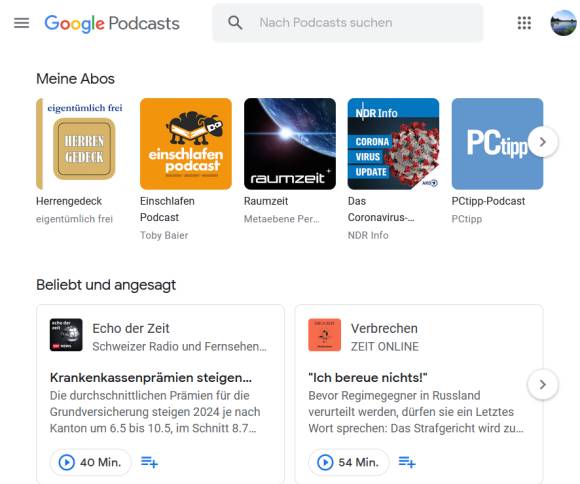Image resolution: width=580 pixels, height=484 pixels.
Task: Open the PCtipp podcast cover
Action: tap(497, 144)
